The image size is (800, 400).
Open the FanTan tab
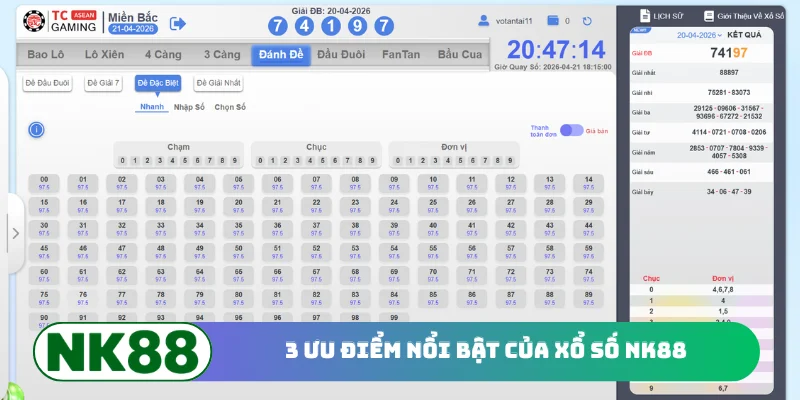coord(401,55)
